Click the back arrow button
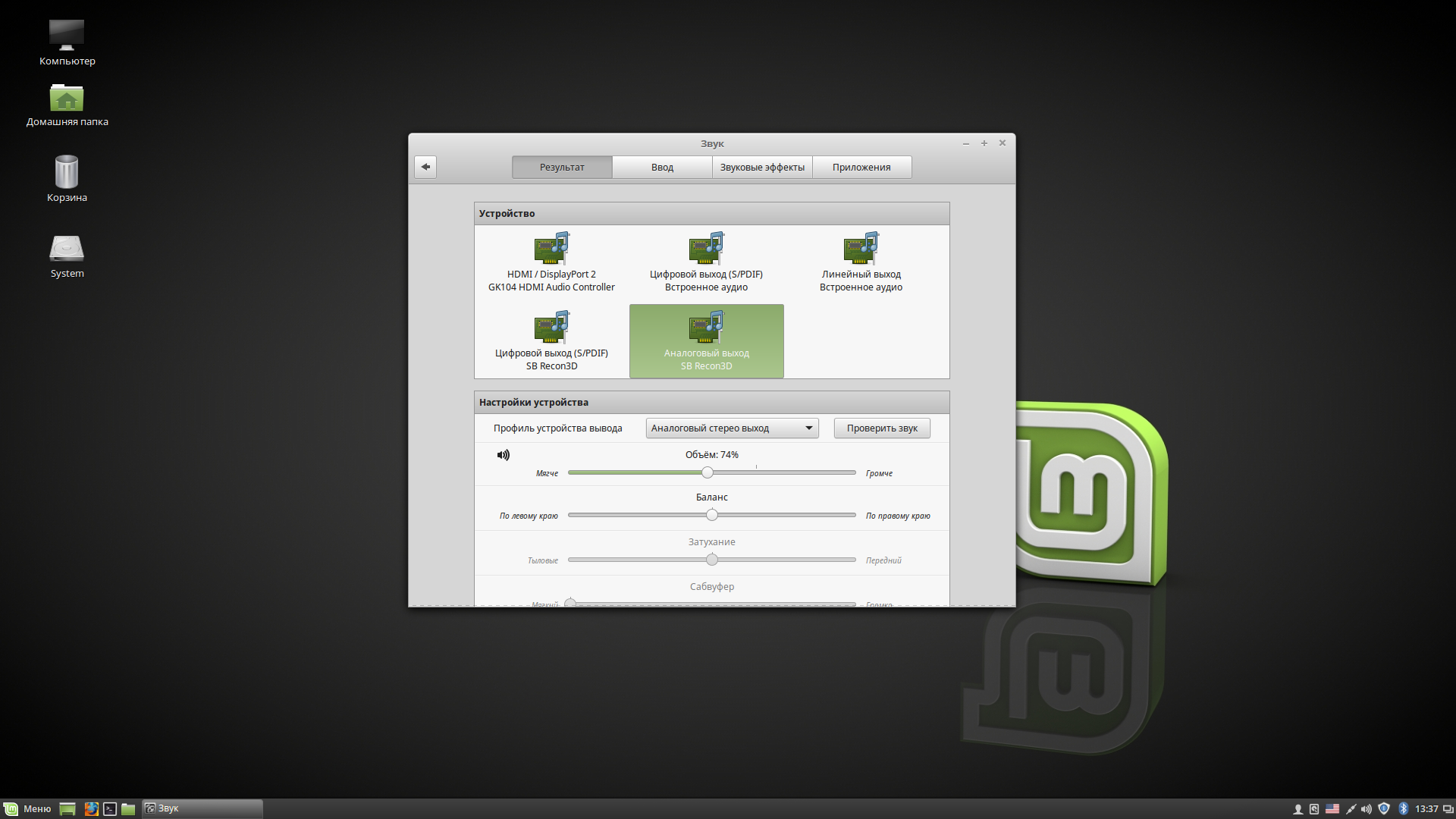Viewport: 1456px width, 819px height. 425,167
